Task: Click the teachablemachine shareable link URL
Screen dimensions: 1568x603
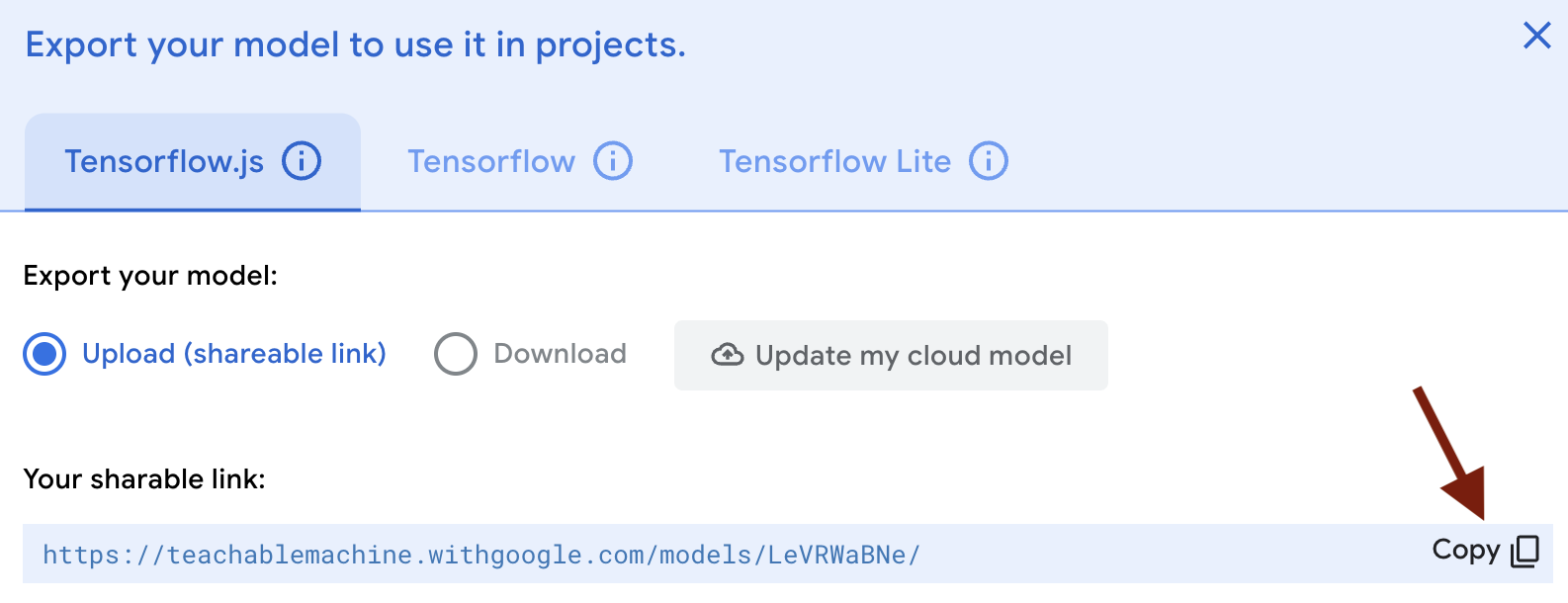Action: point(481,555)
